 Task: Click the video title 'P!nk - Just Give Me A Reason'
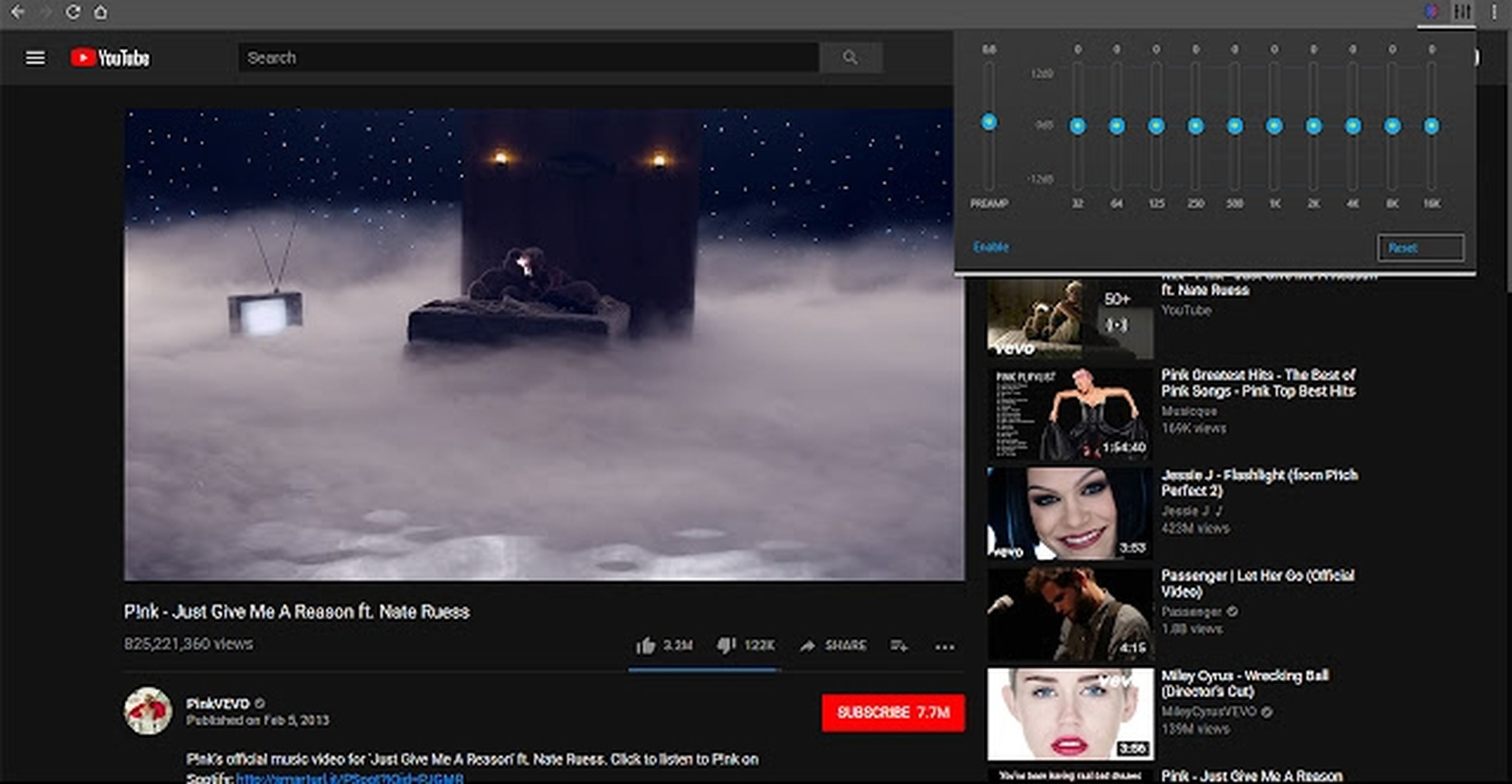296,612
